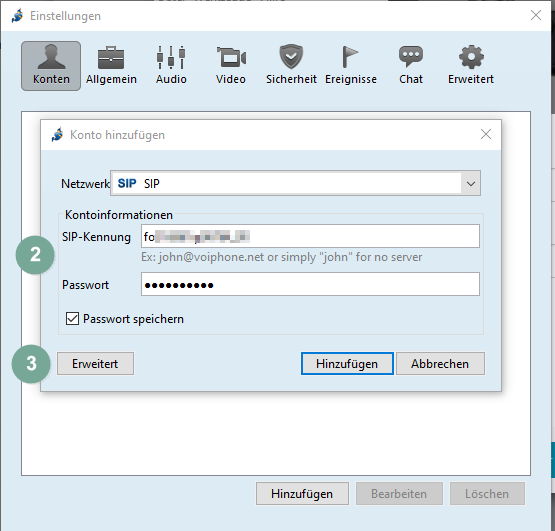Image resolution: width=555 pixels, height=531 pixels.
Task: Click the Jitsi icon in Konto hinzufügen title
Action: [57, 135]
